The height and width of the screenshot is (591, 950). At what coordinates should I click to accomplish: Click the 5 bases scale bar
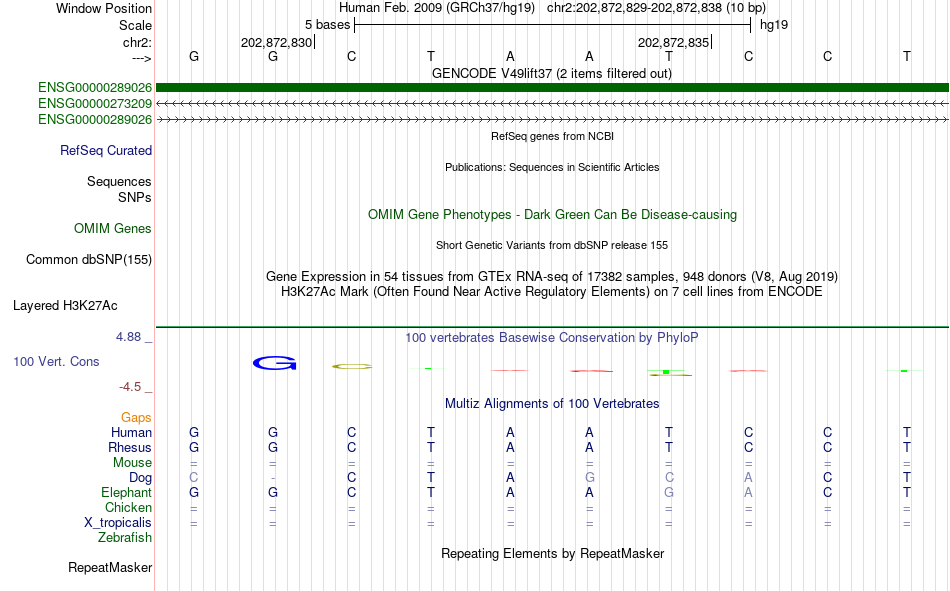[552, 25]
